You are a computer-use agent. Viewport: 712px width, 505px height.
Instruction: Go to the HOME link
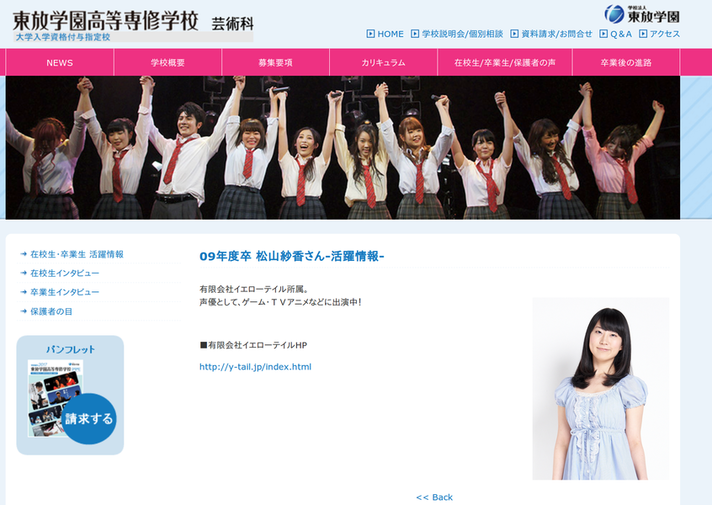390,34
